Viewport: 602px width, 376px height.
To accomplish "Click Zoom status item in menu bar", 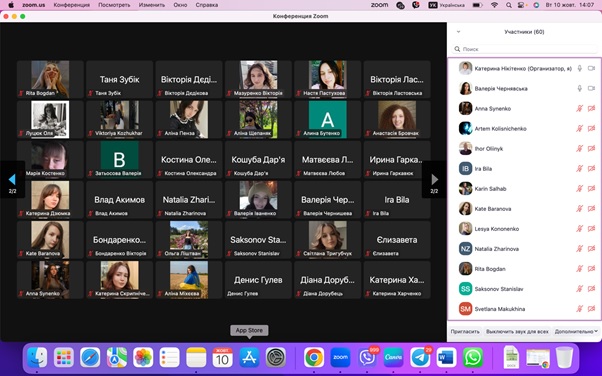I will click(379, 5).
